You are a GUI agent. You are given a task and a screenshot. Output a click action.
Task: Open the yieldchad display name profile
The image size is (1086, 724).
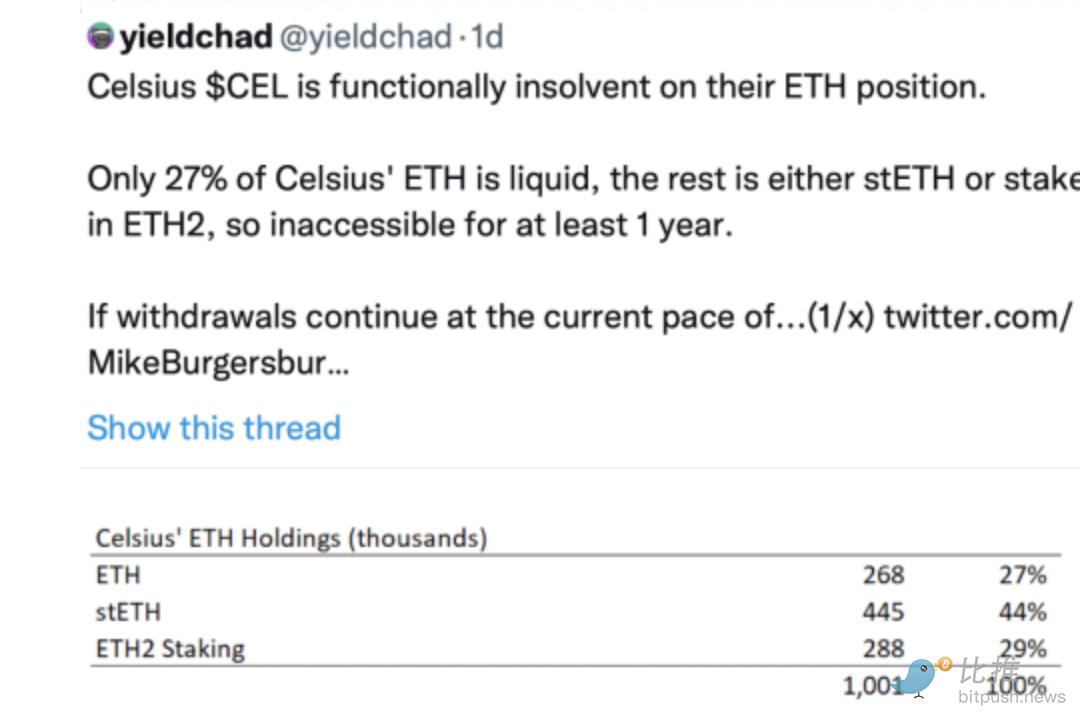[x=196, y=37]
